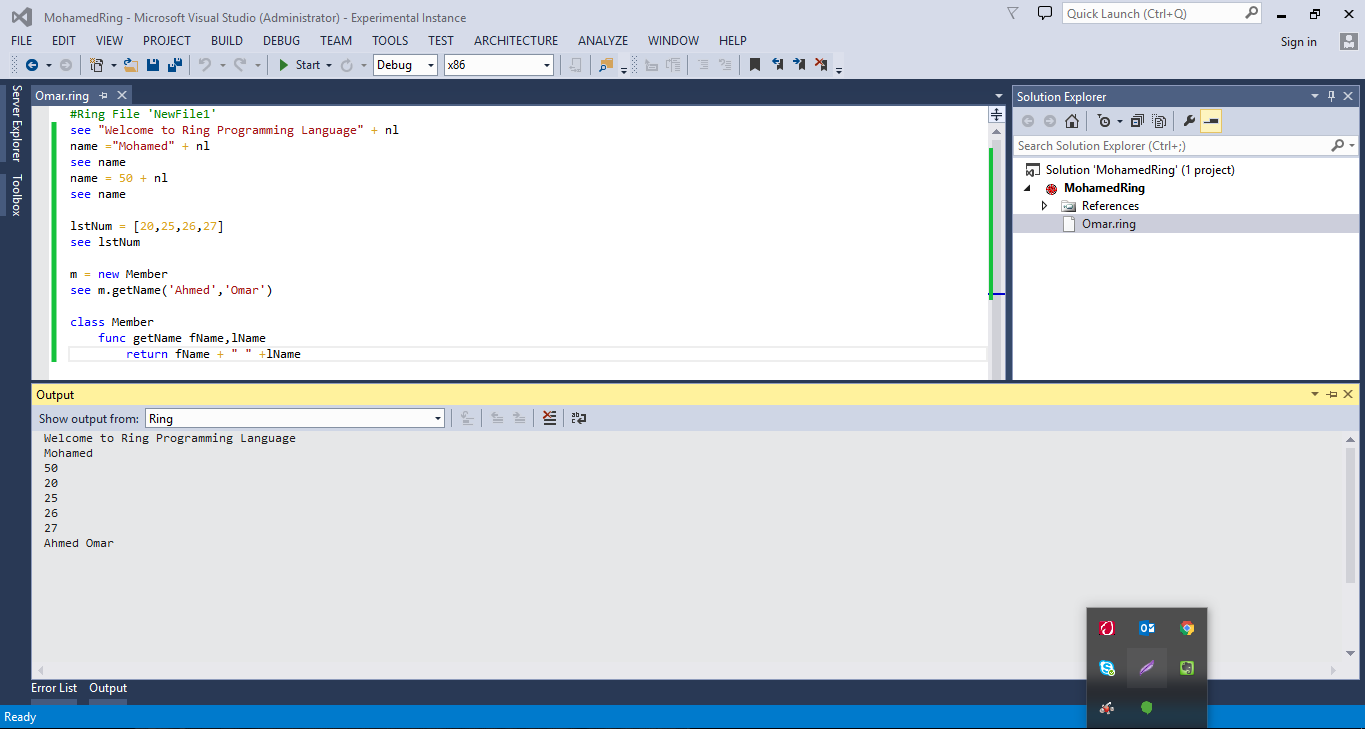This screenshot has width=1365, height=729.
Task: Open Solution Explorer Properties with the wrench icon
Action: (1189, 120)
